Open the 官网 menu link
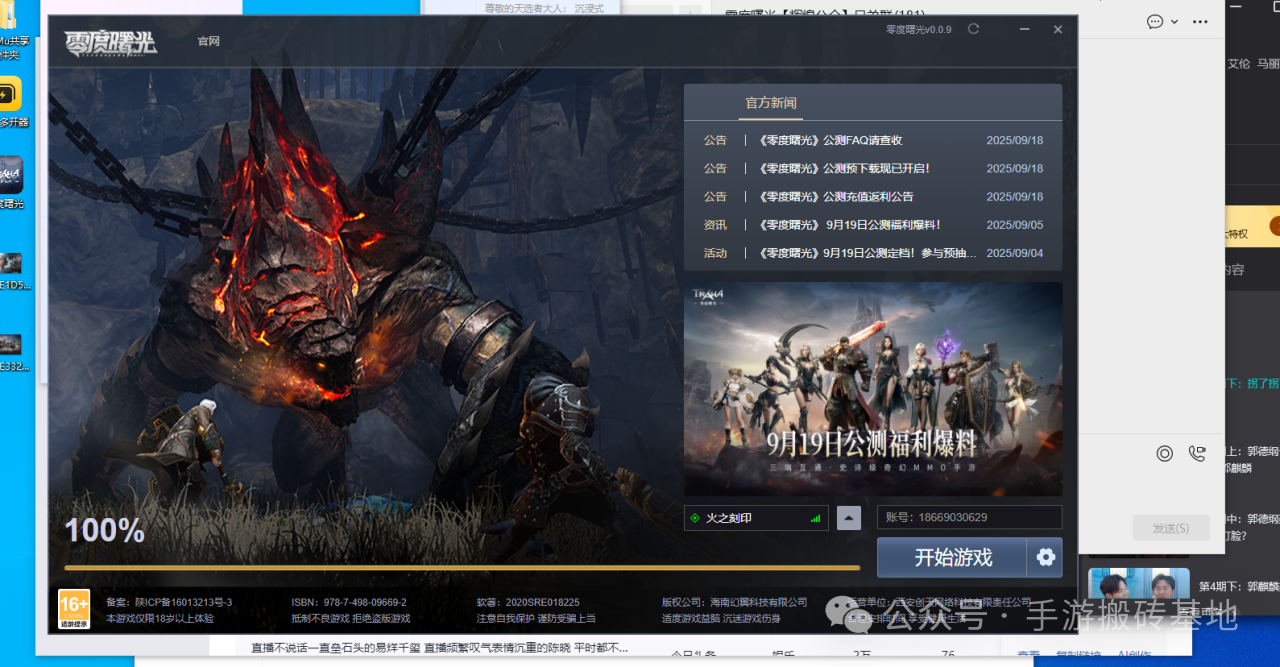Viewport: 1280px width, 667px height. coord(208,41)
